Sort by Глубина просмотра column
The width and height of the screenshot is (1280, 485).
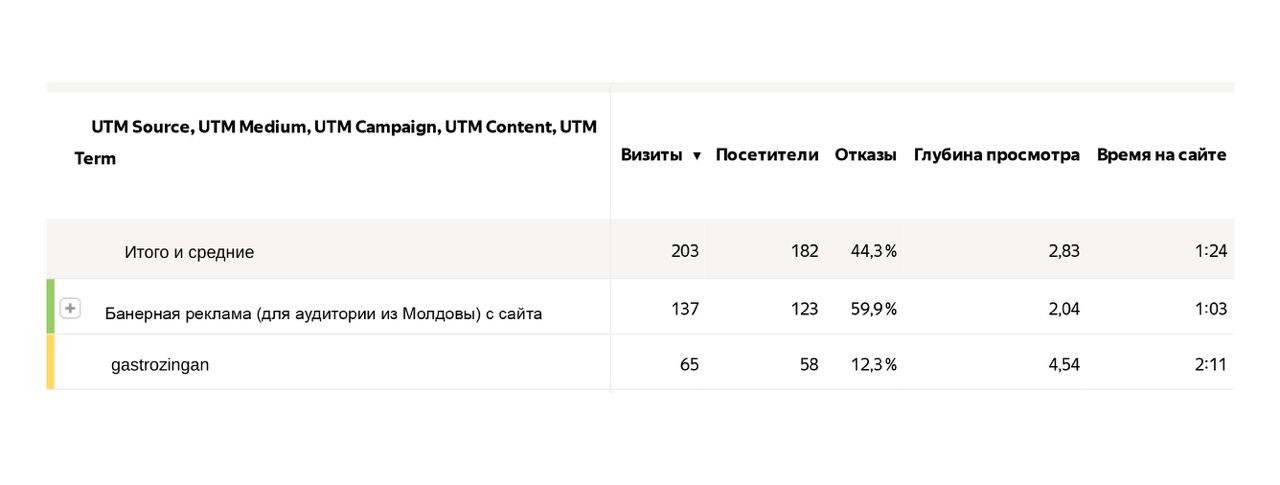(x=996, y=155)
